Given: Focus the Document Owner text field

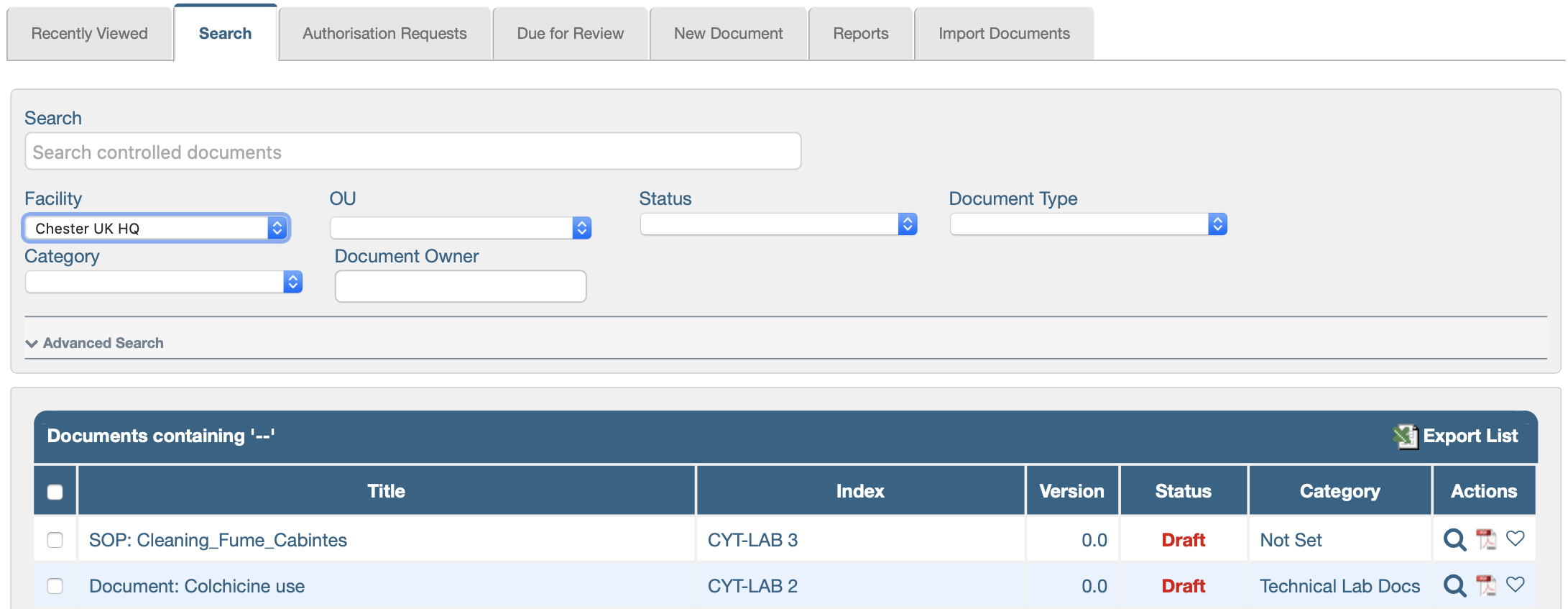Looking at the screenshot, I should click(x=460, y=286).
